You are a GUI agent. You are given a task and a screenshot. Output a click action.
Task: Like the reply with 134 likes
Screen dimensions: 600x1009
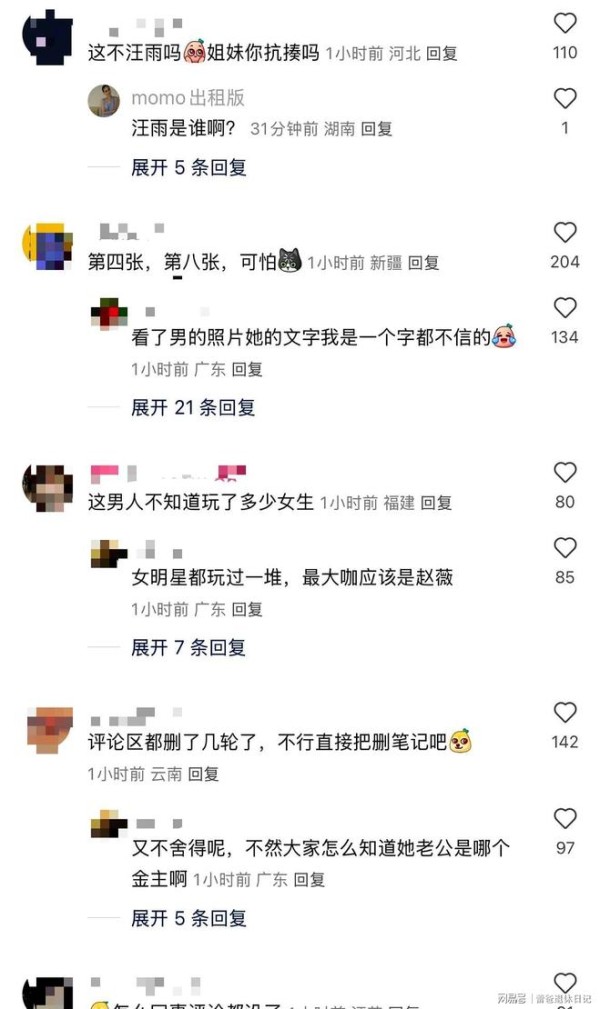tap(565, 308)
